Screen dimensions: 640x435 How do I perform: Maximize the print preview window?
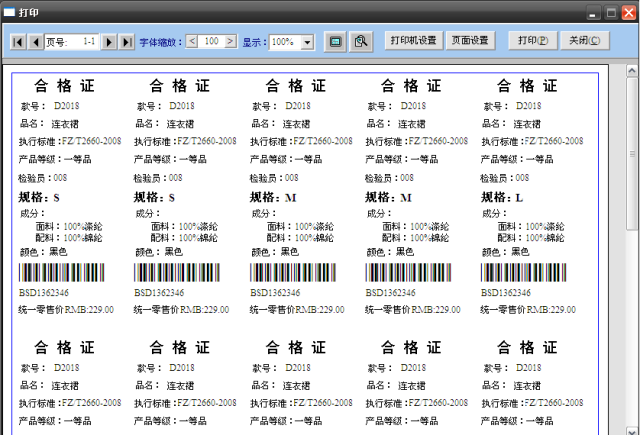pos(611,11)
